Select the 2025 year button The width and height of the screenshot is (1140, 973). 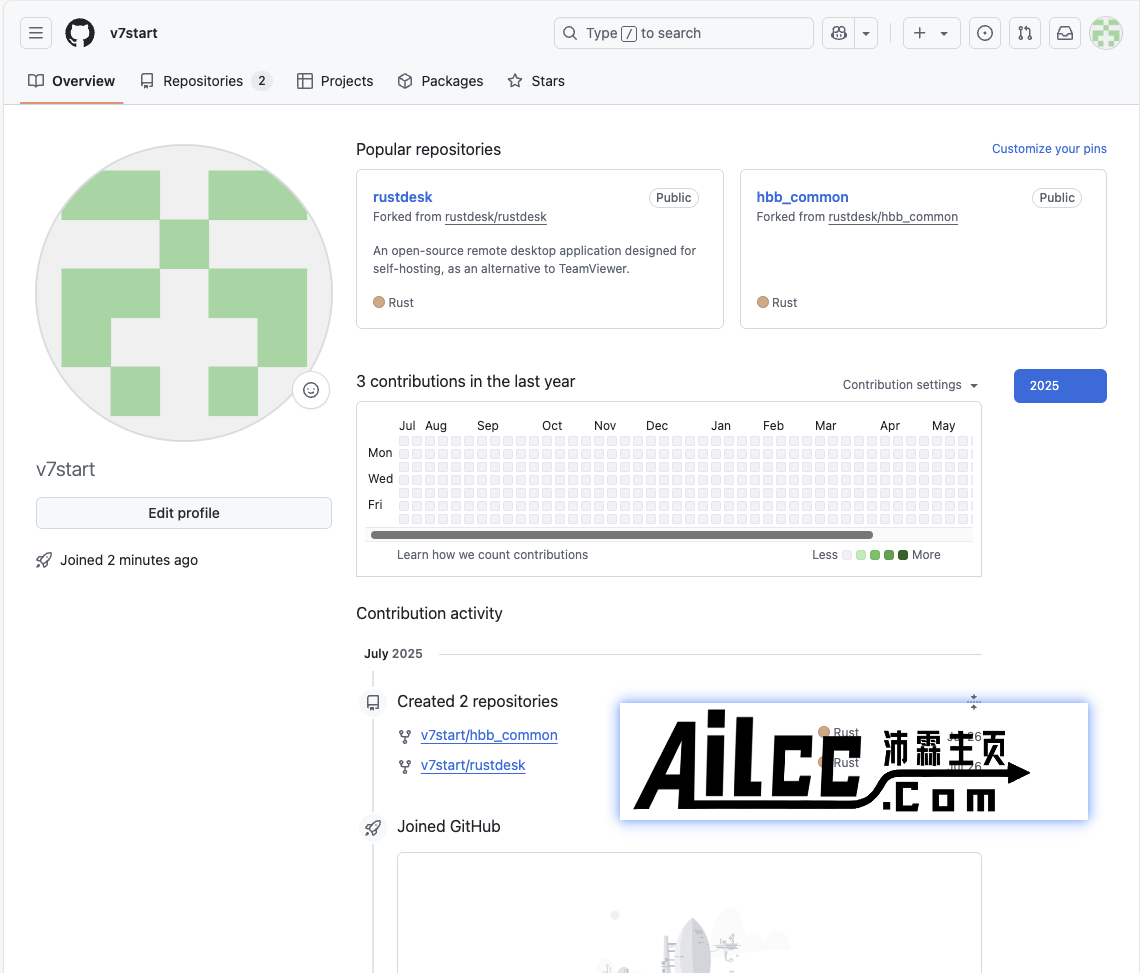coord(1060,385)
